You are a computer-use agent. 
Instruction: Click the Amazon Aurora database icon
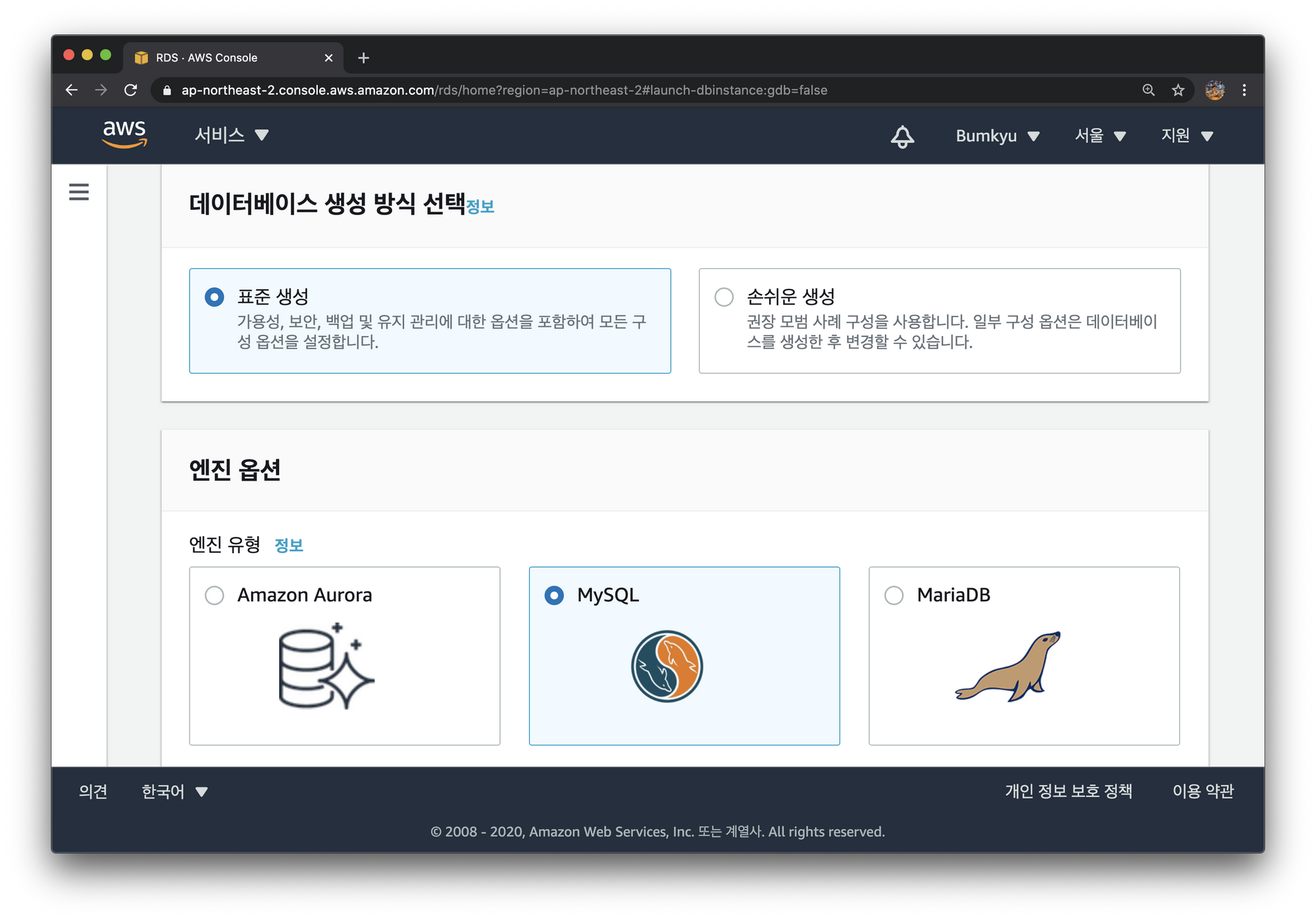(x=326, y=666)
